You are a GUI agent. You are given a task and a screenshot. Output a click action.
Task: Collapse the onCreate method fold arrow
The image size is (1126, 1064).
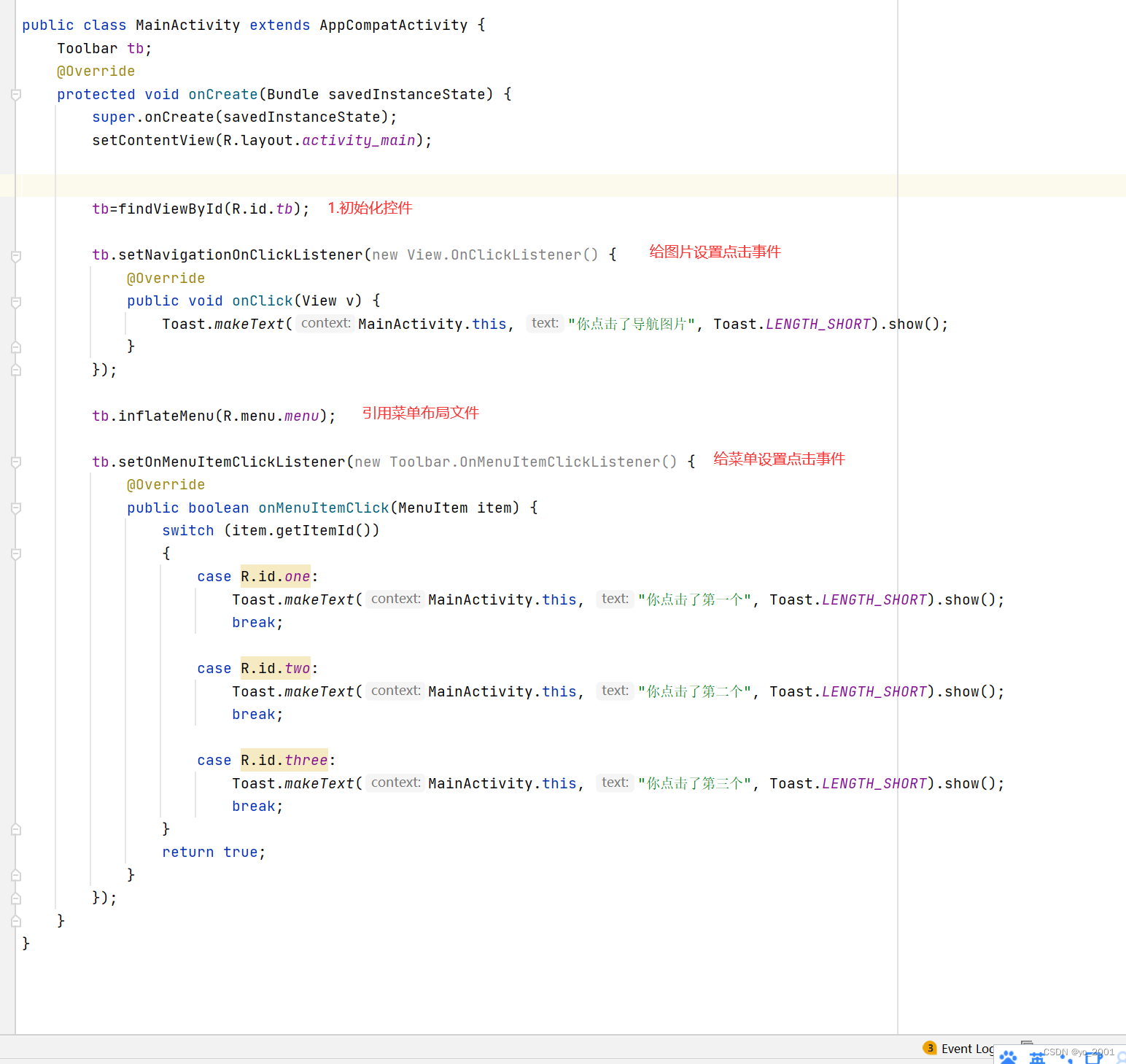pyautogui.click(x=15, y=93)
